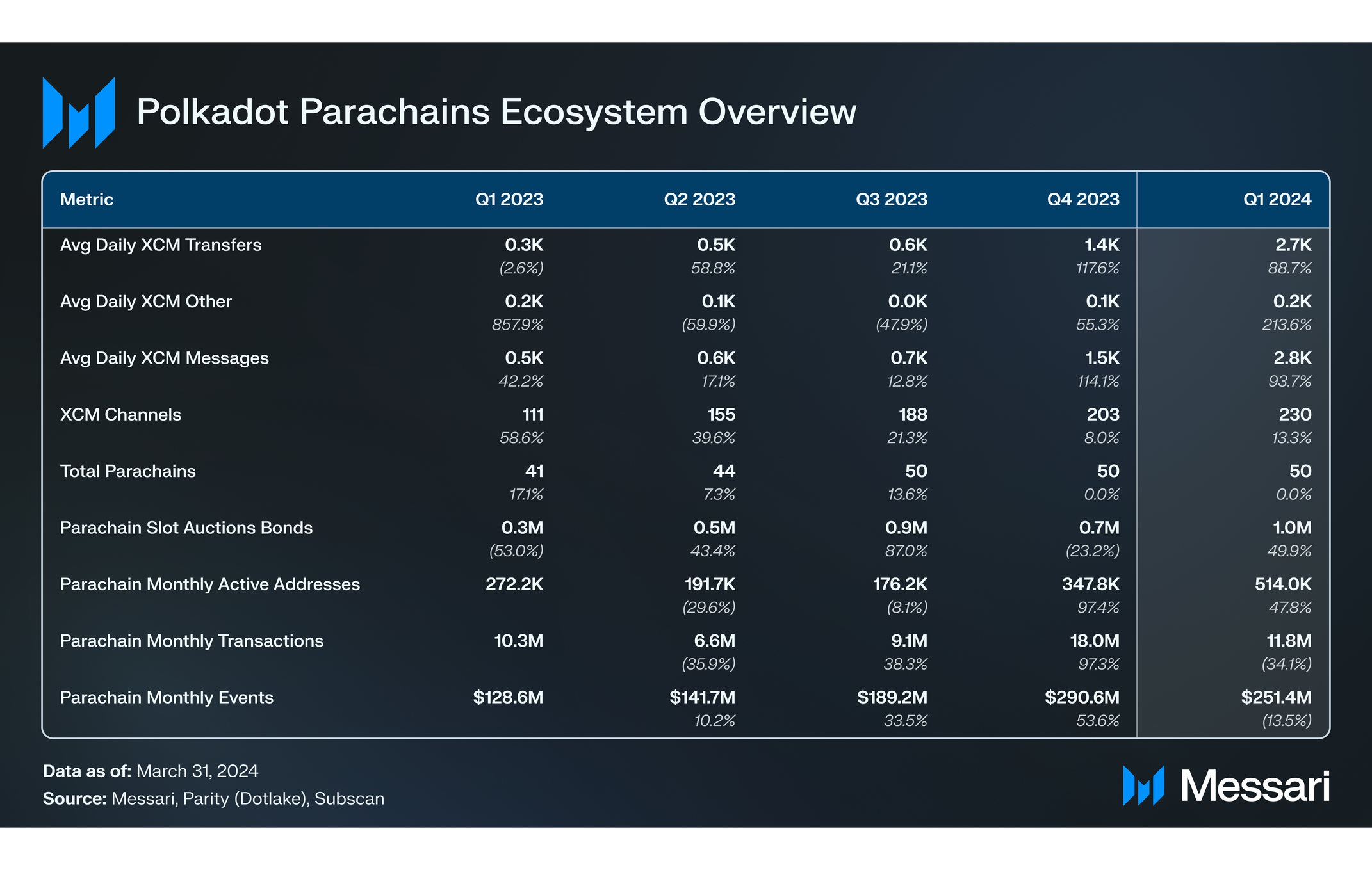Viewport: 1372px width, 870px height.
Task: Click the 'Messari' wordmark in the footer
Action: coord(1255,785)
